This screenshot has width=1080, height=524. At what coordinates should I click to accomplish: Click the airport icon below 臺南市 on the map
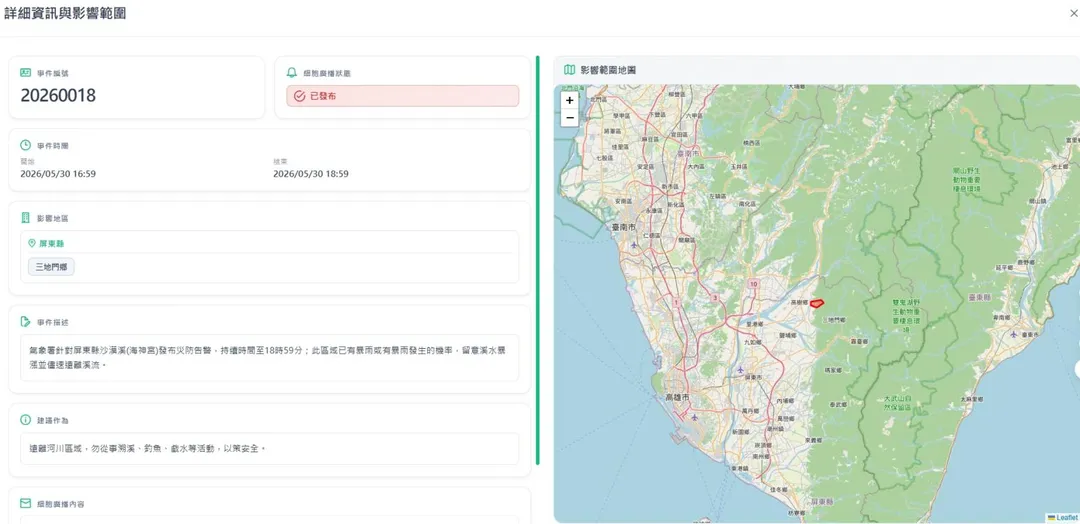point(634,244)
